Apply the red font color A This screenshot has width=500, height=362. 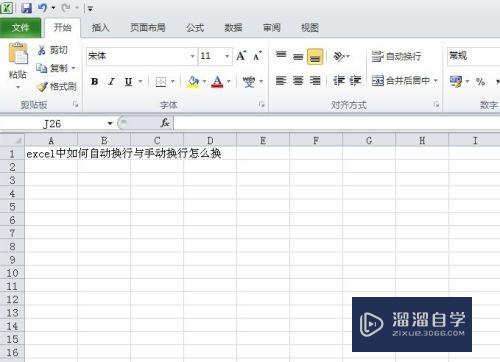point(217,81)
